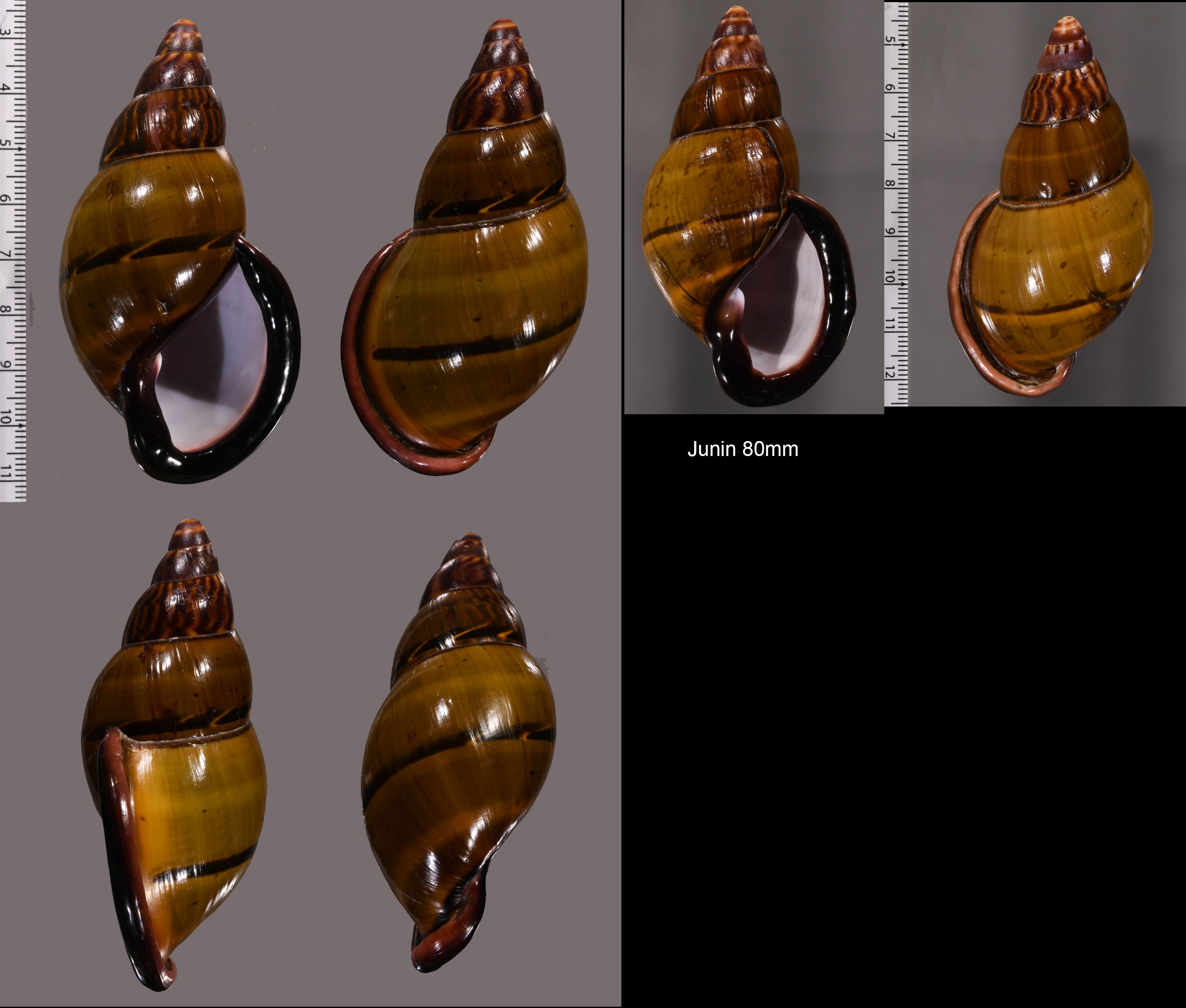Select the glossy shell showing its black-lipped aperture
Viewport: 1186px width, 1008px height.
[180, 251]
